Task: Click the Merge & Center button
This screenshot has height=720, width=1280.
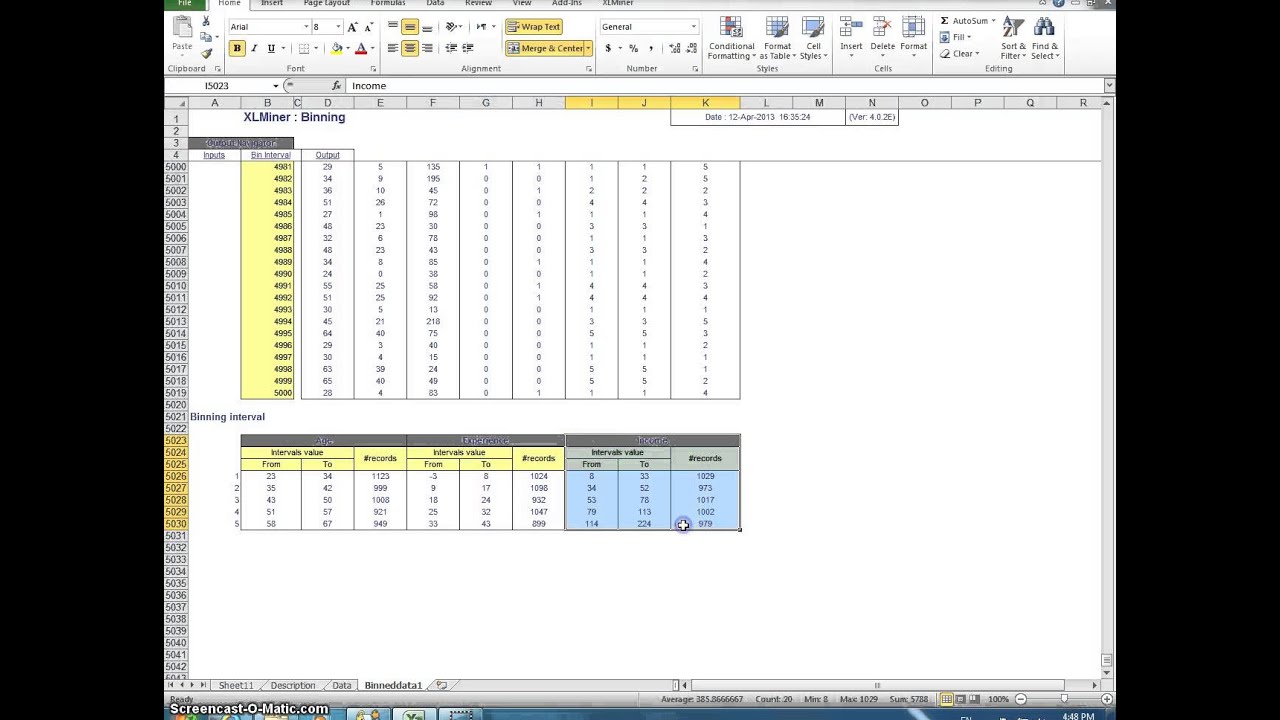Action: 545,48
